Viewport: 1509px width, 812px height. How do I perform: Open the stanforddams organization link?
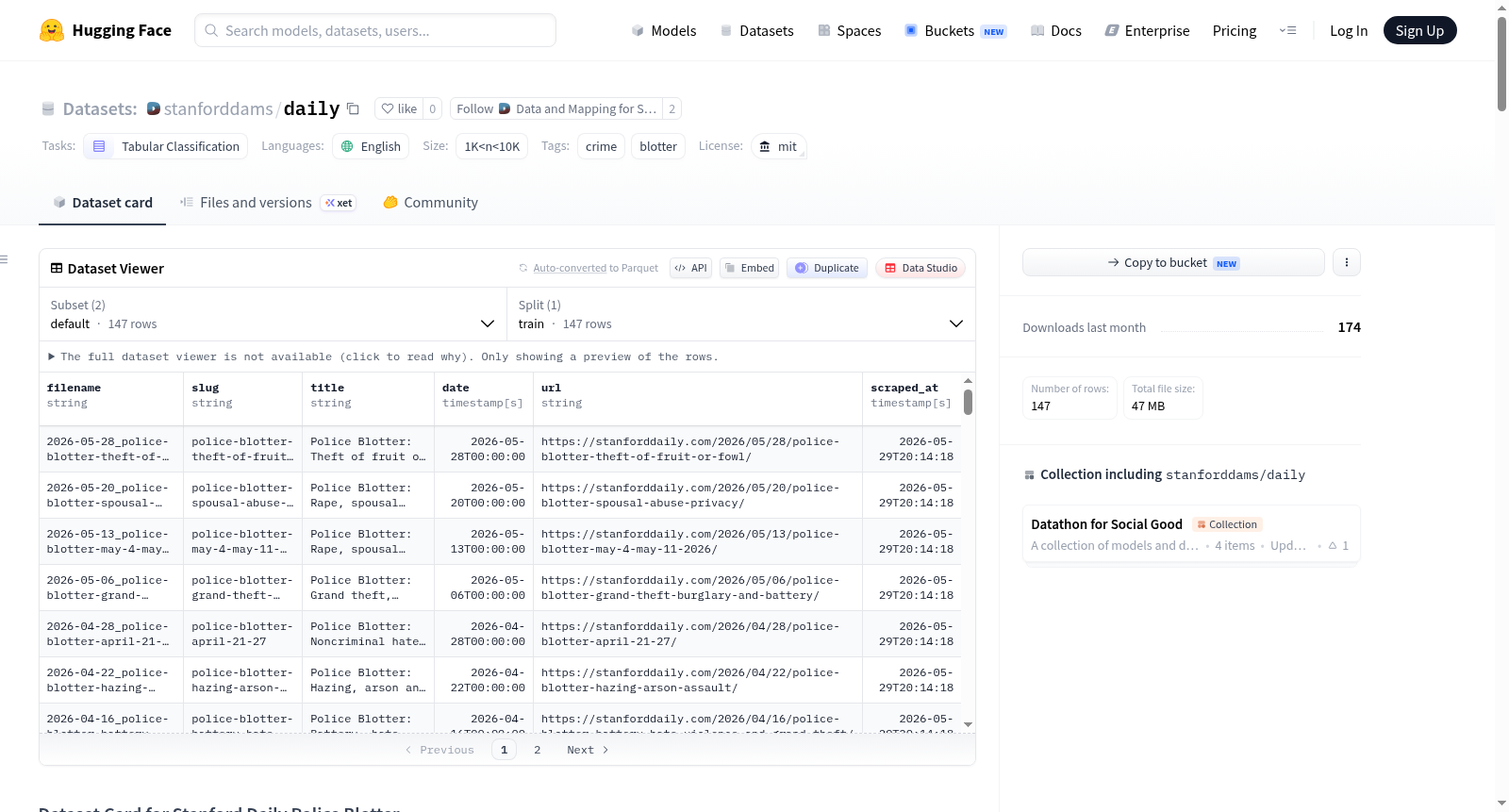[218, 108]
